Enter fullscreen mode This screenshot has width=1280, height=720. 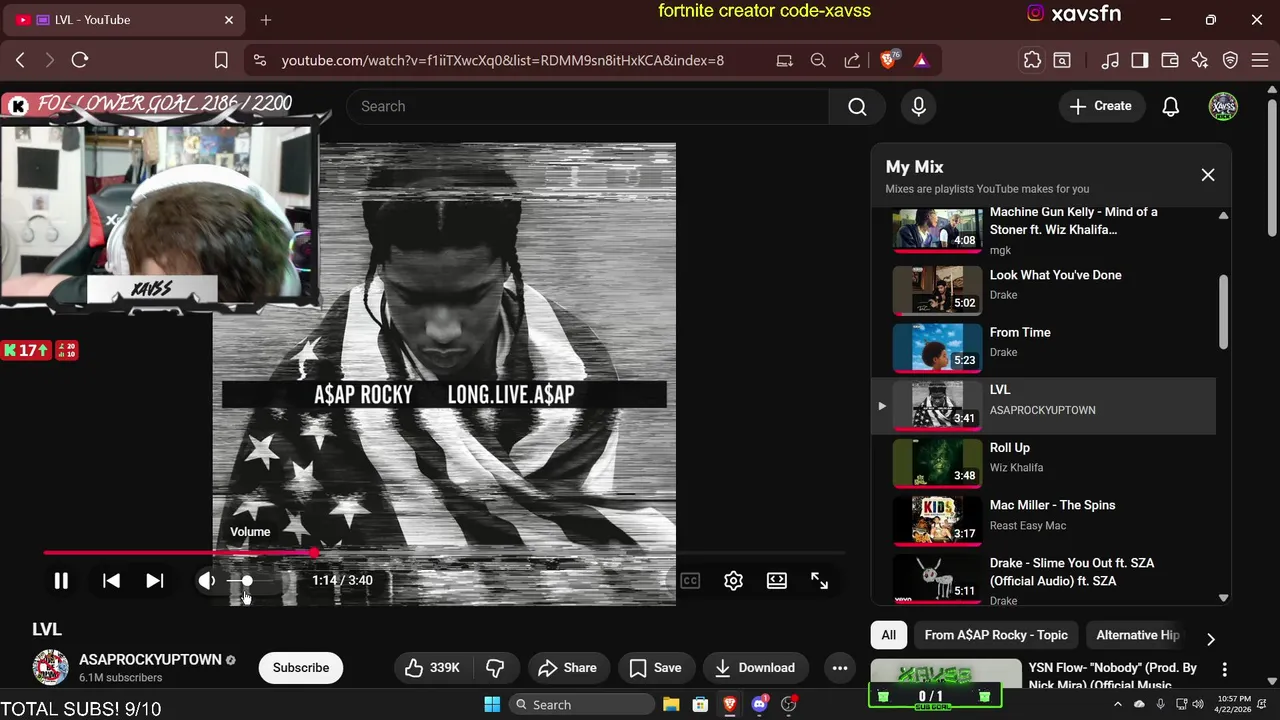(819, 580)
